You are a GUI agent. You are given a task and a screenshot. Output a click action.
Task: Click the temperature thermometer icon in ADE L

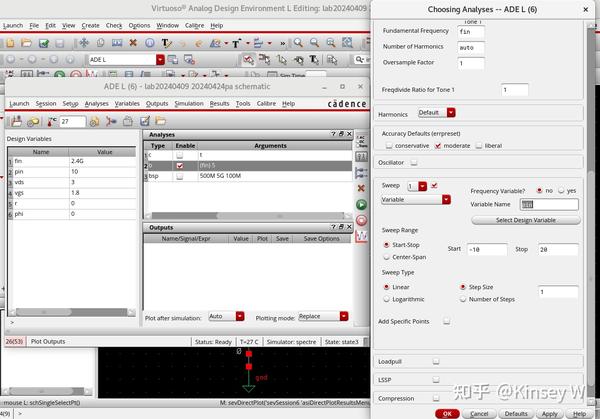(51, 122)
